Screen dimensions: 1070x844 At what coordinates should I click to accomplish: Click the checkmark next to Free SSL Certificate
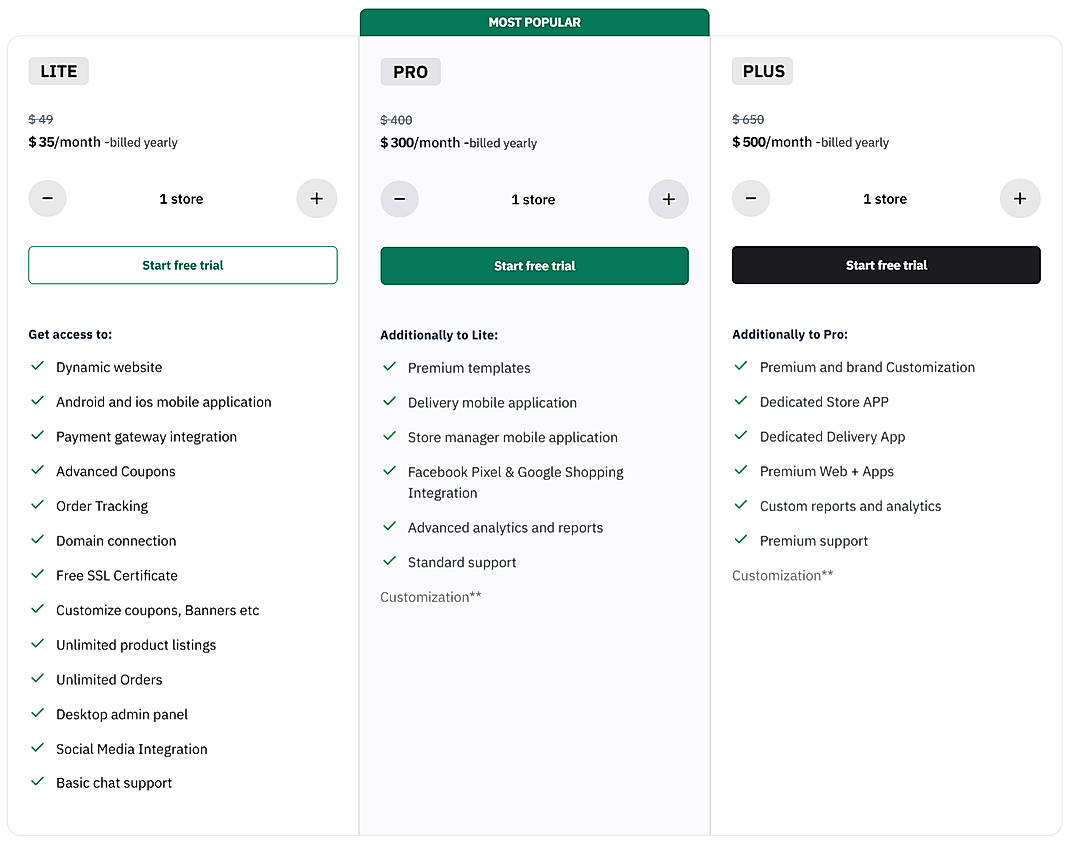38,575
